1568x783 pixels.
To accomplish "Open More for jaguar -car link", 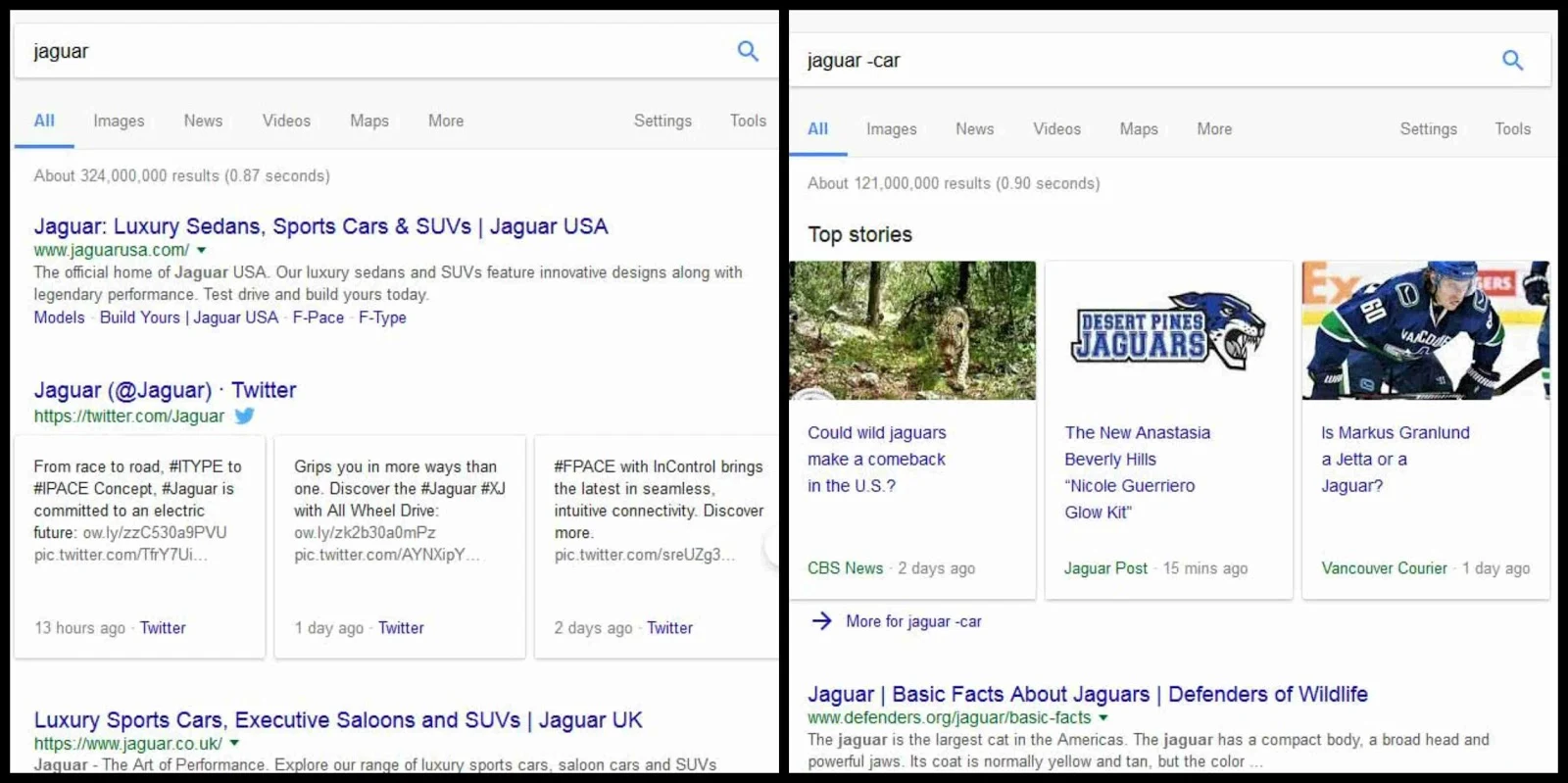I will (x=913, y=621).
